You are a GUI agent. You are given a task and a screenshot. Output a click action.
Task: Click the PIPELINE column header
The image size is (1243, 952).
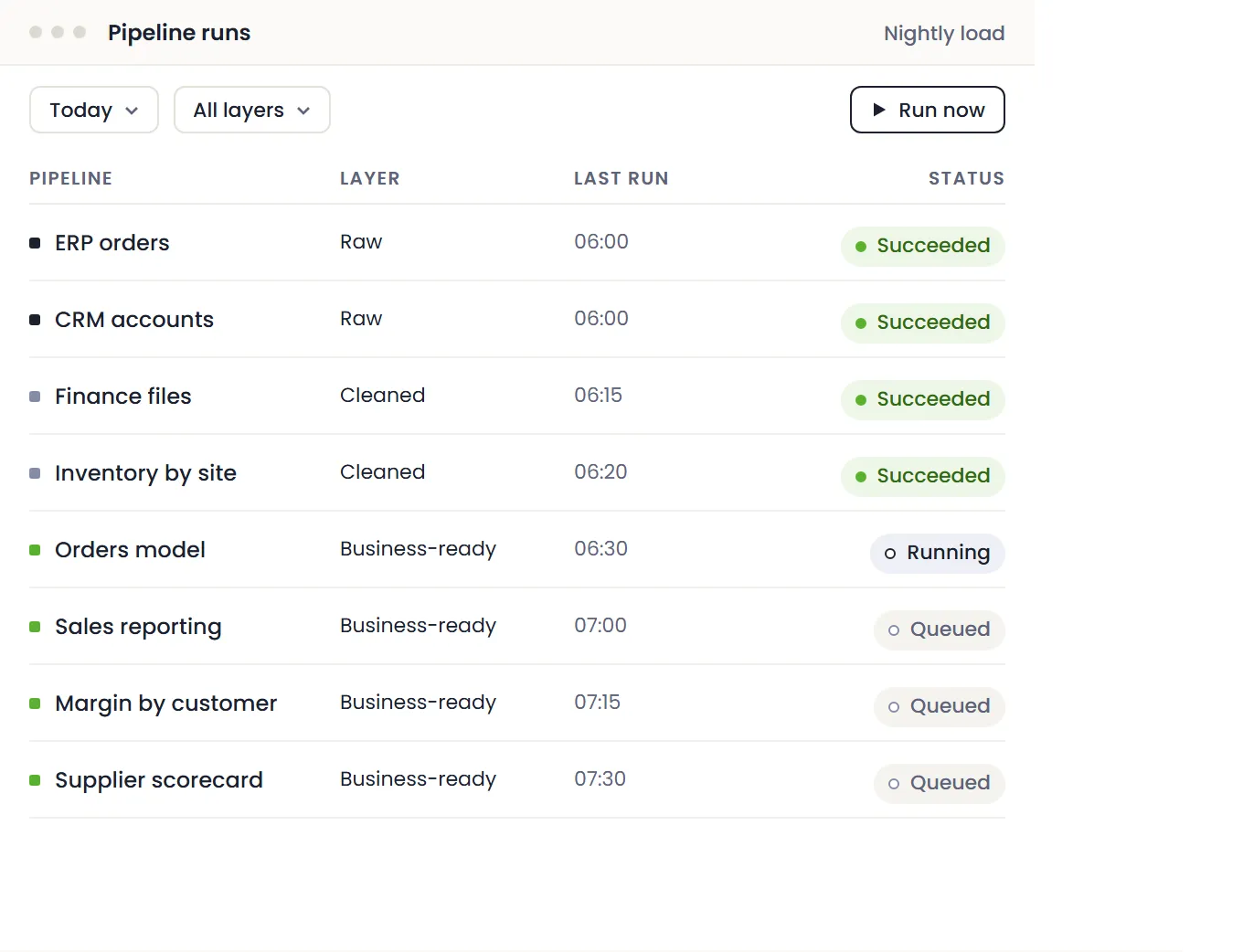click(x=70, y=178)
